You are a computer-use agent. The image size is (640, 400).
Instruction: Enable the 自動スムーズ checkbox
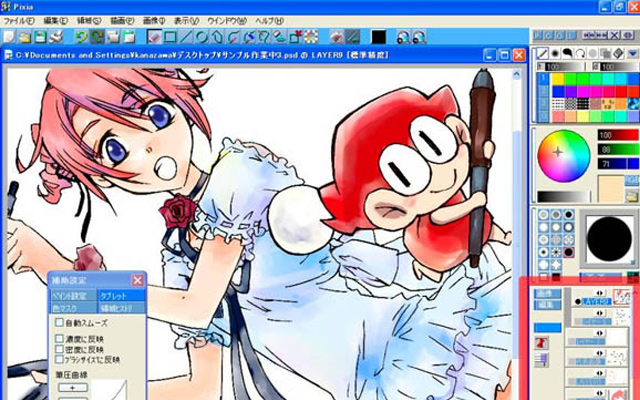coord(60,322)
